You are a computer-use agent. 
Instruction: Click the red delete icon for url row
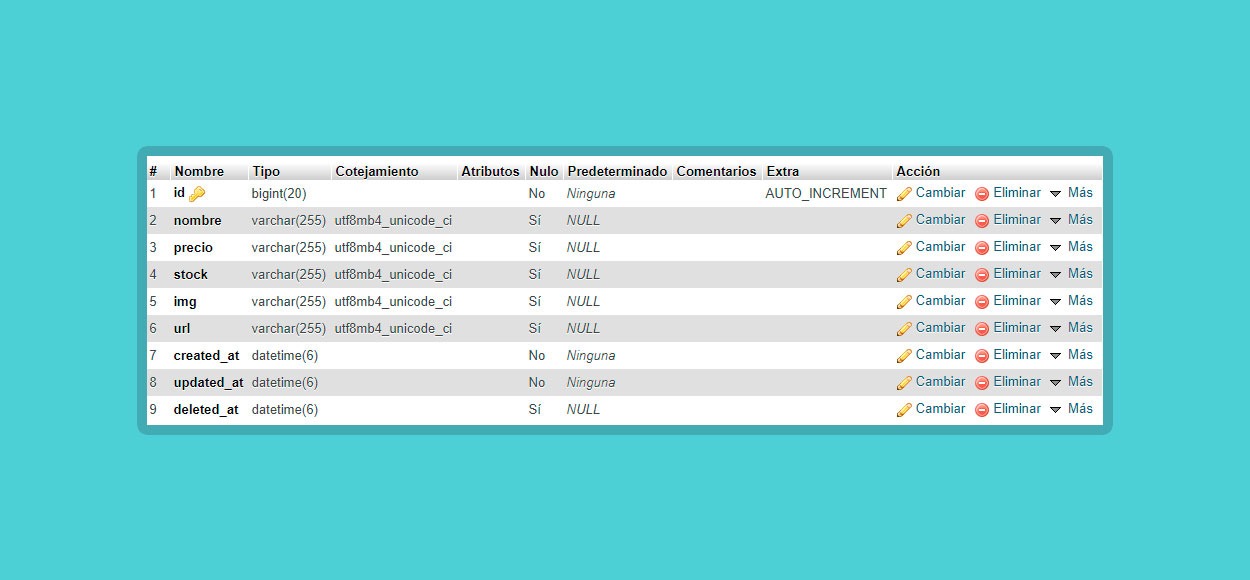point(982,329)
